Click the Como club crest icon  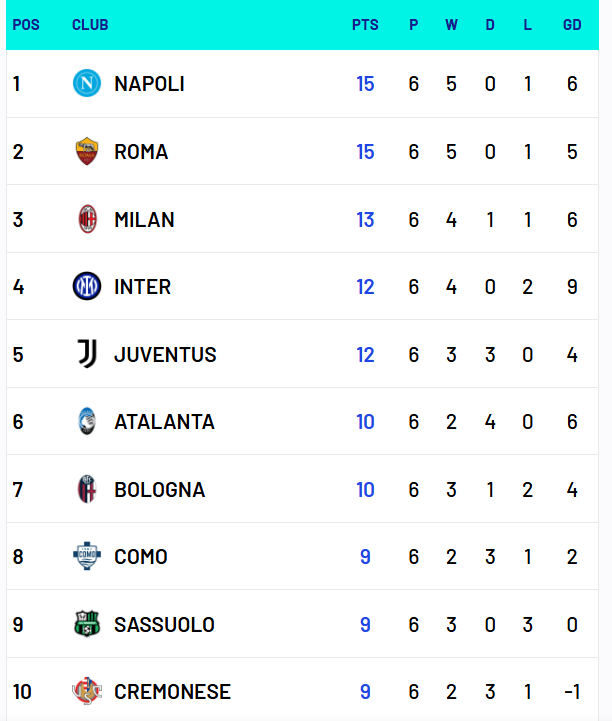87,557
